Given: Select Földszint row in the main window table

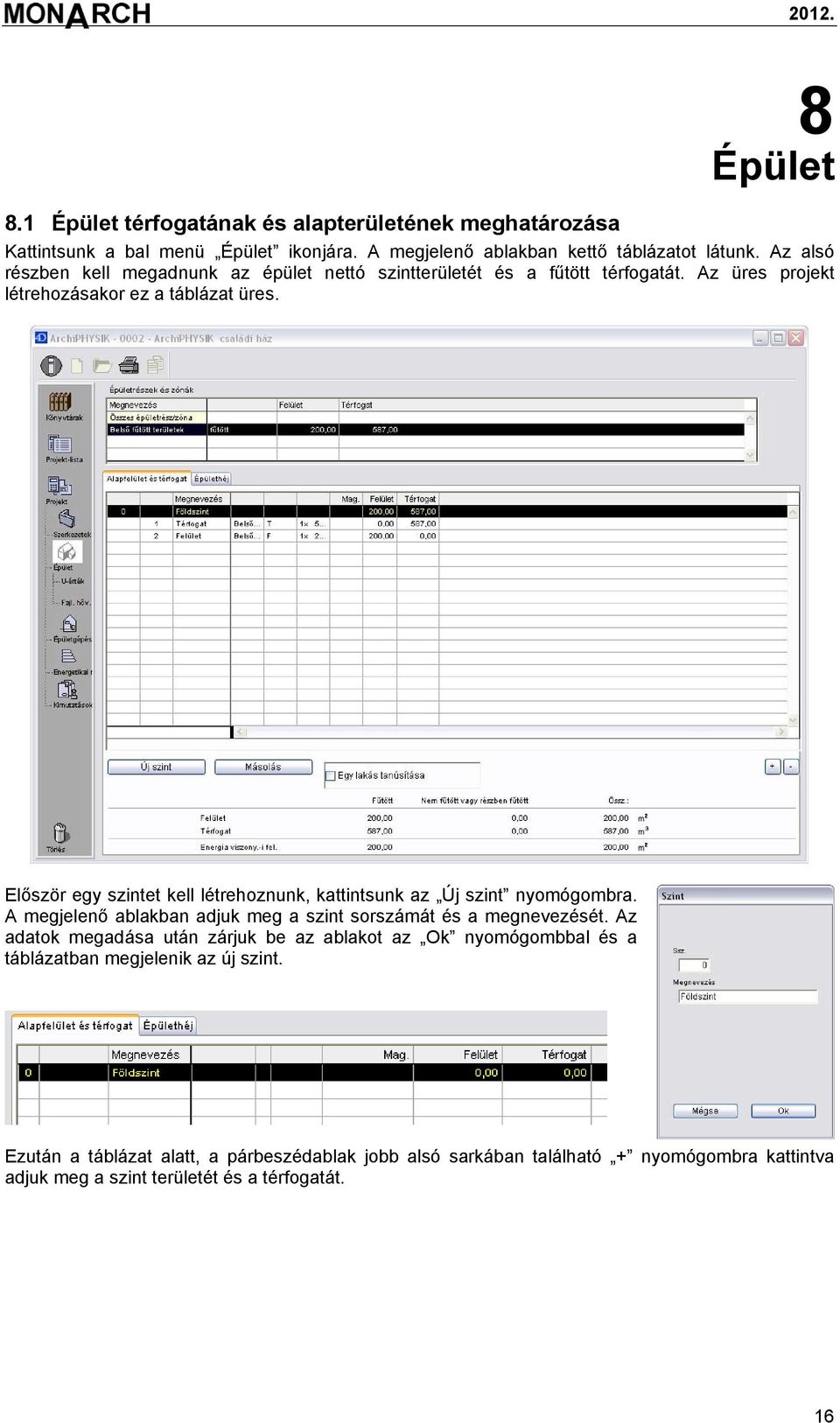Looking at the screenshot, I should pos(446,511).
